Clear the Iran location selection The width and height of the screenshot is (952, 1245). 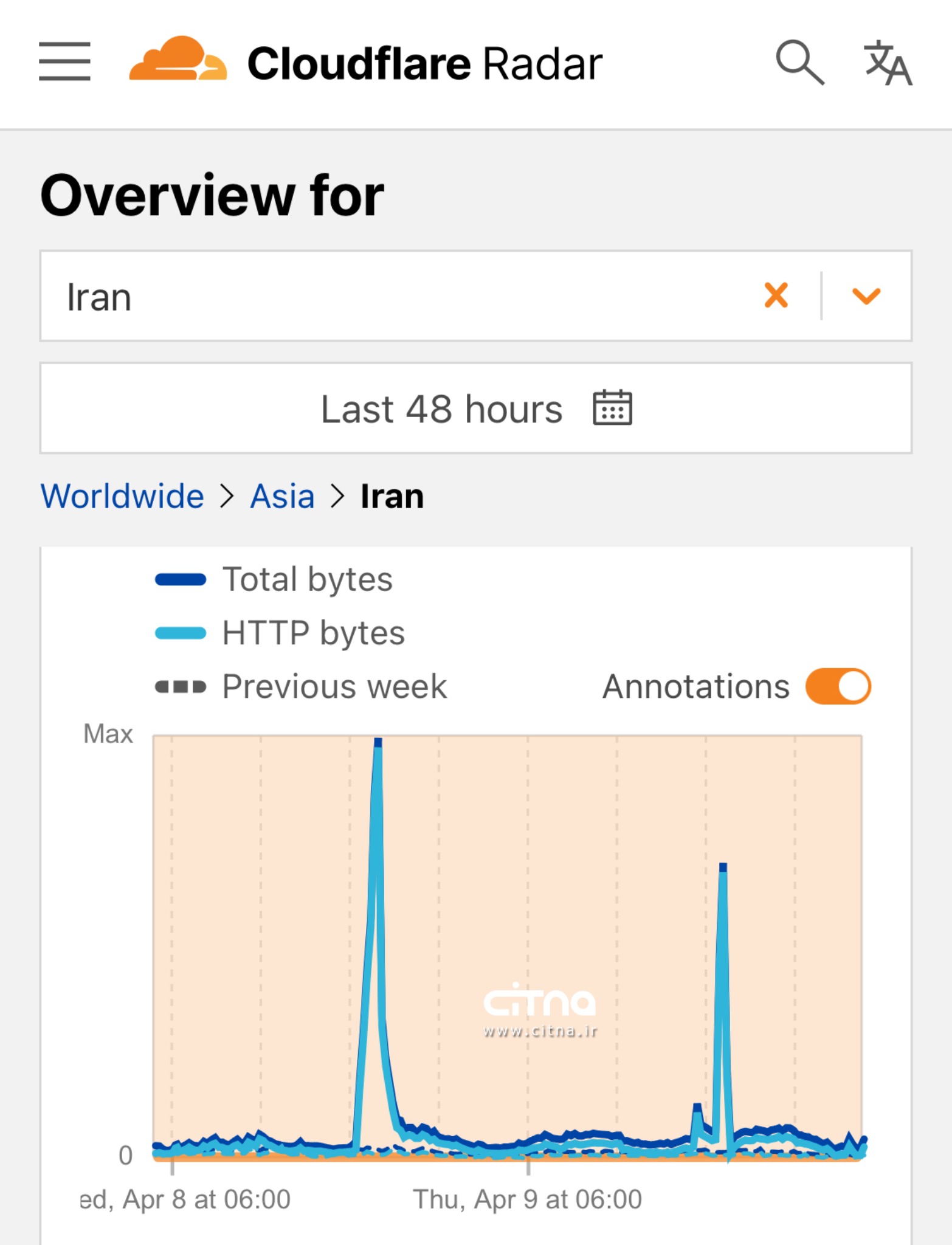[776, 296]
